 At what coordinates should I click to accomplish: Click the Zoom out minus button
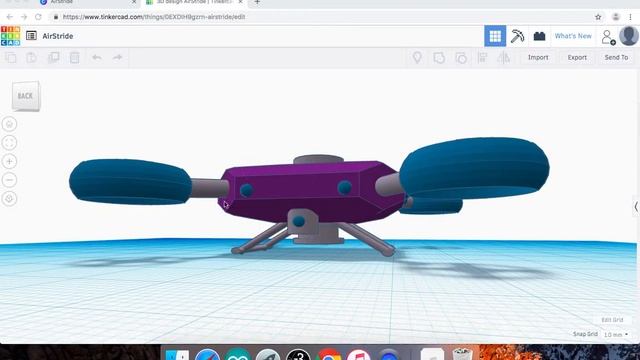click(x=9, y=180)
